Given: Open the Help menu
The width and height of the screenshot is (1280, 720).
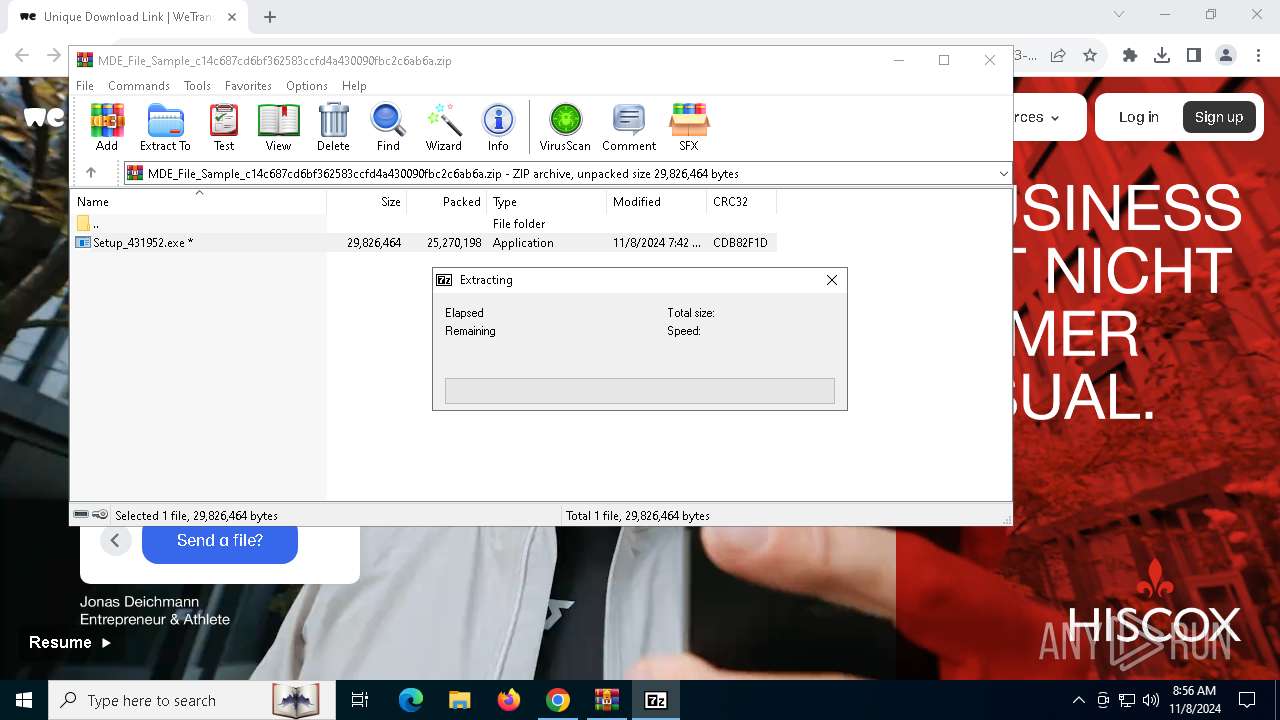Looking at the screenshot, I should [354, 86].
